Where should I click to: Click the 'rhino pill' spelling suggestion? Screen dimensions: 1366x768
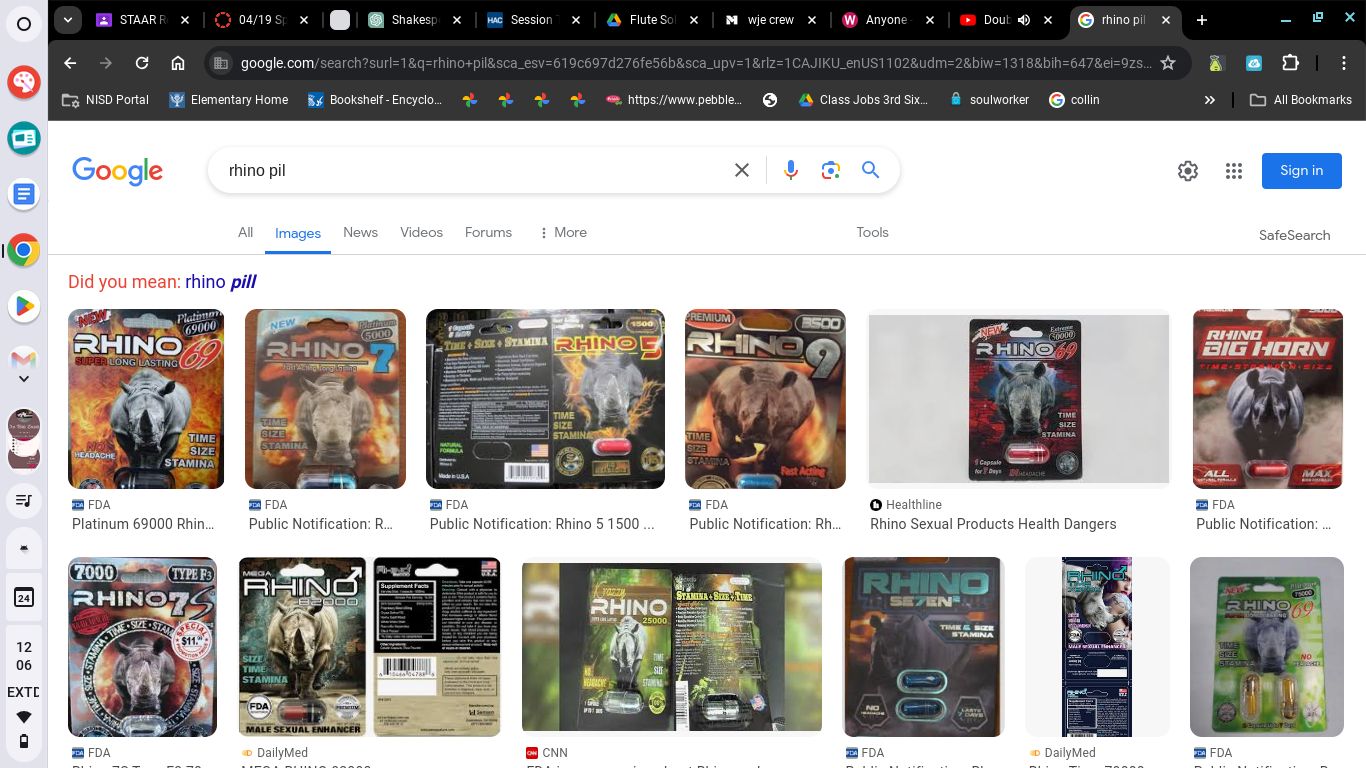[221, 282]
